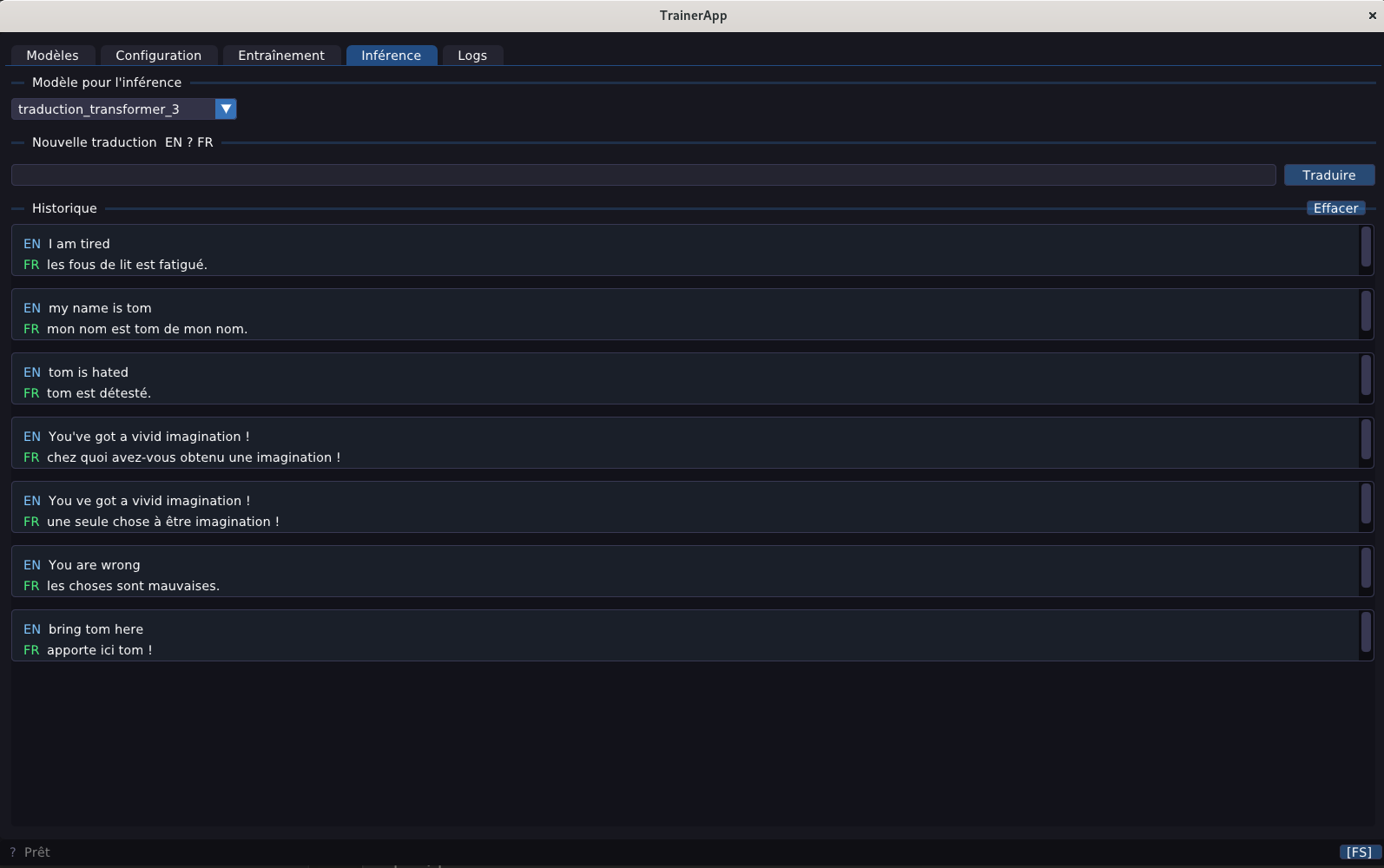The width and height of the screenshot is (1384, 868).
Task: Click 'mon nom est tom de mon nom.'
Action: point(147,329)
